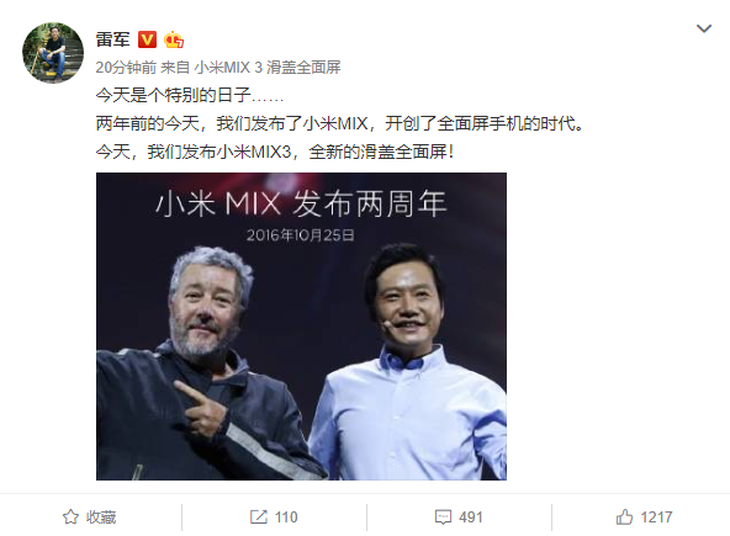Expand the post options chevron menu
The width and height of the screenshot is (730, 536).
point(703,29)
